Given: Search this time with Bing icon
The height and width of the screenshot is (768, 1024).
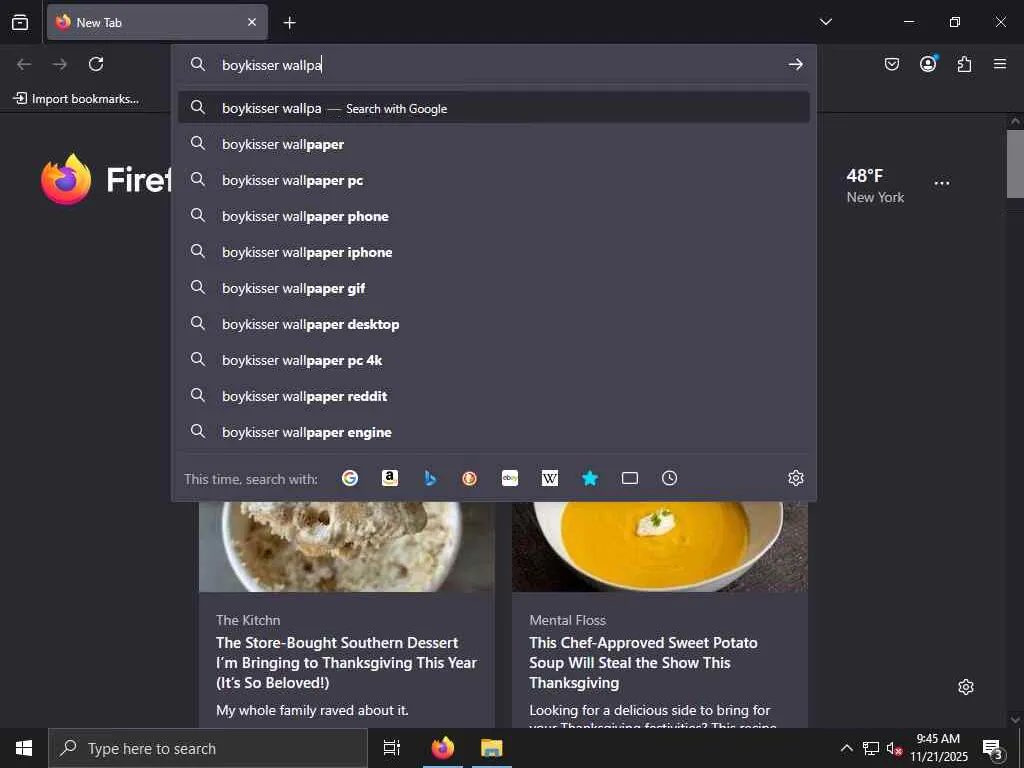Looking at the screenshot, I should click(430, 478).
